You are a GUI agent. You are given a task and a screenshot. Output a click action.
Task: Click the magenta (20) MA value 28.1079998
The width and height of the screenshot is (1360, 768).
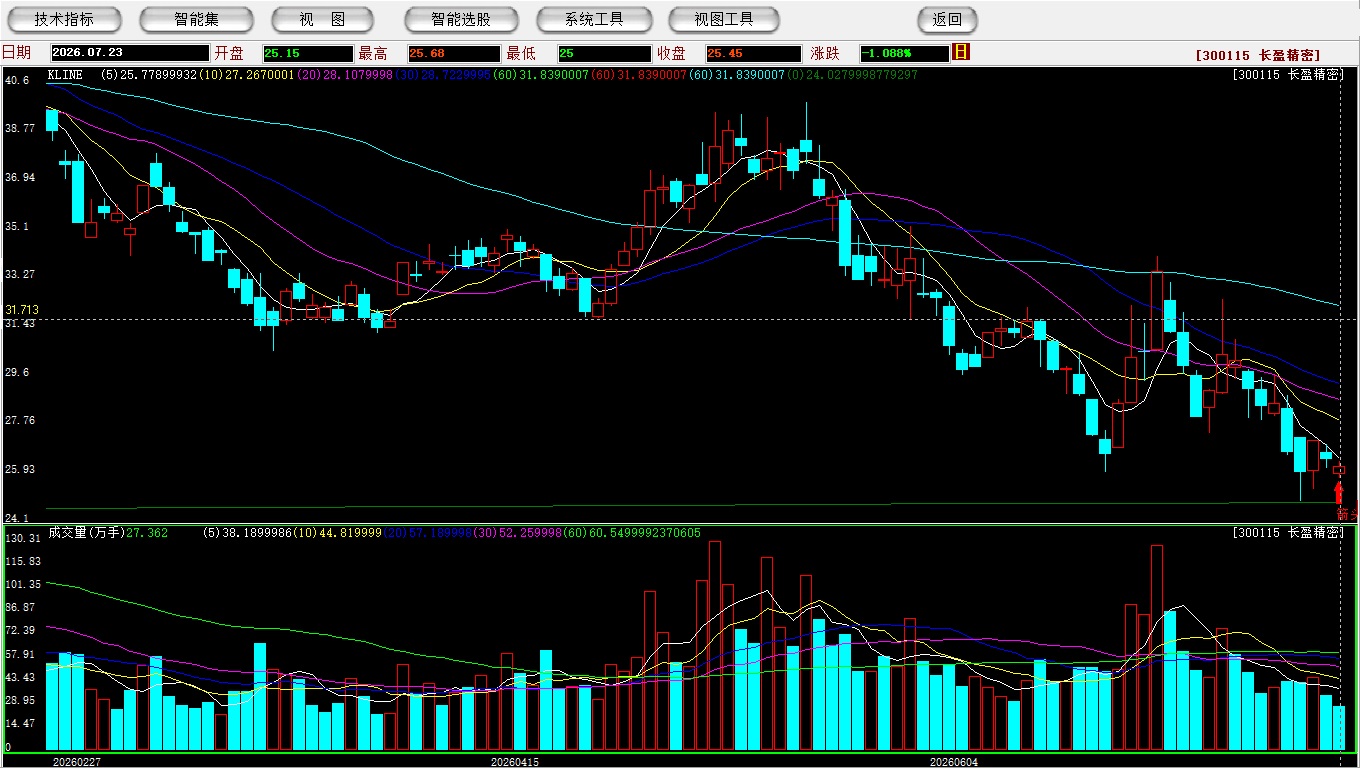point(344,74)
